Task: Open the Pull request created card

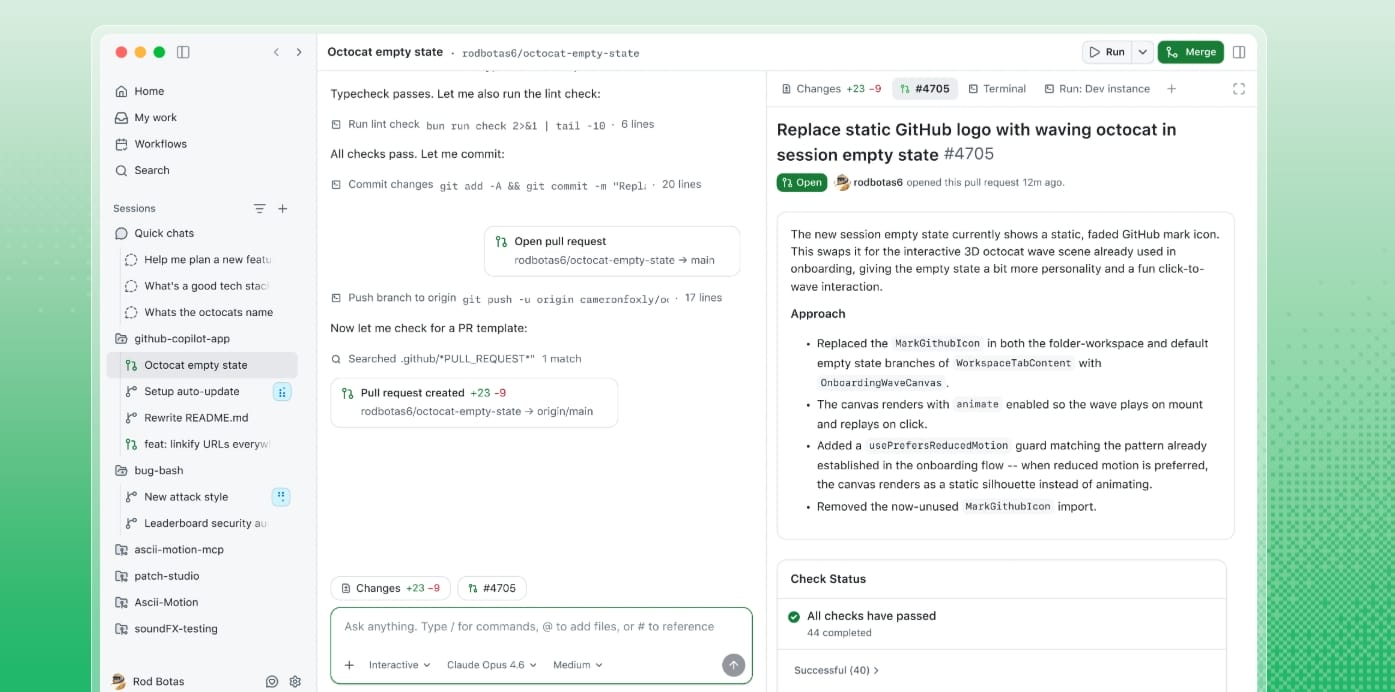Action: [x=474, y=402]
